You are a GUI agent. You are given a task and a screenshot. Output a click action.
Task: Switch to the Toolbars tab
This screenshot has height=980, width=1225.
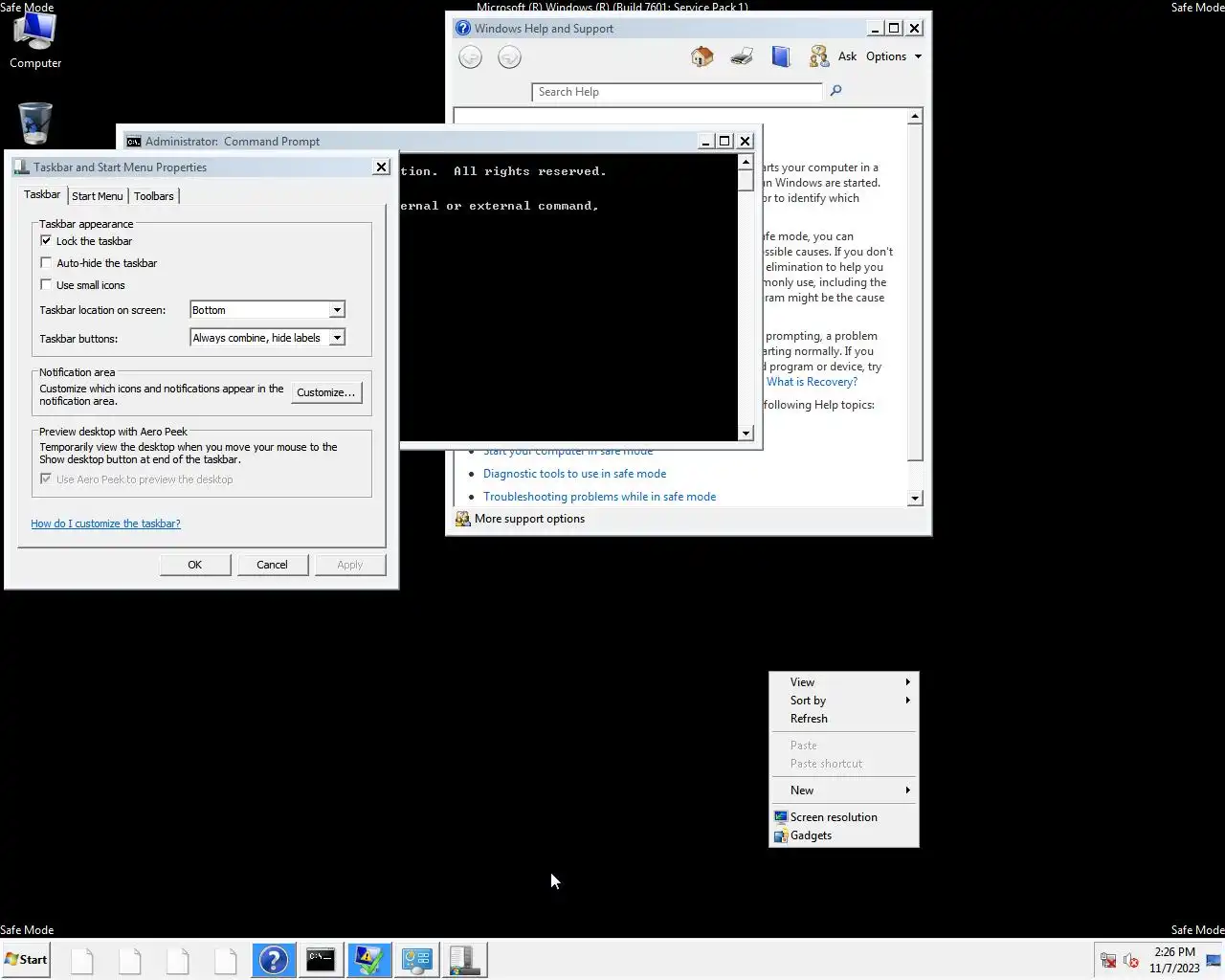point(154,196)
